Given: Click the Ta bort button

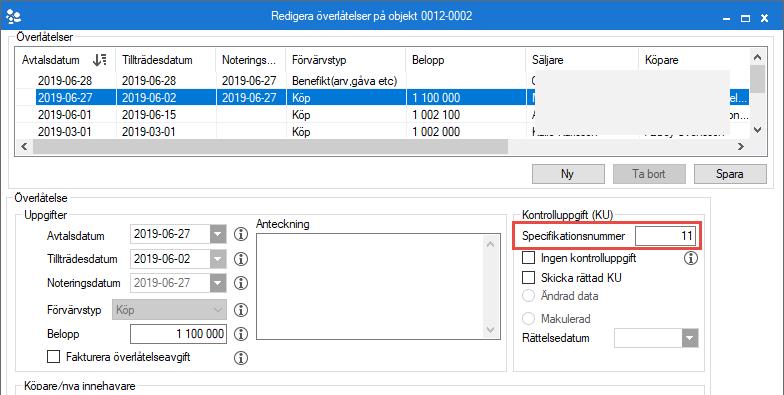Looking at the screenshot, I should [x=649, y=174].
